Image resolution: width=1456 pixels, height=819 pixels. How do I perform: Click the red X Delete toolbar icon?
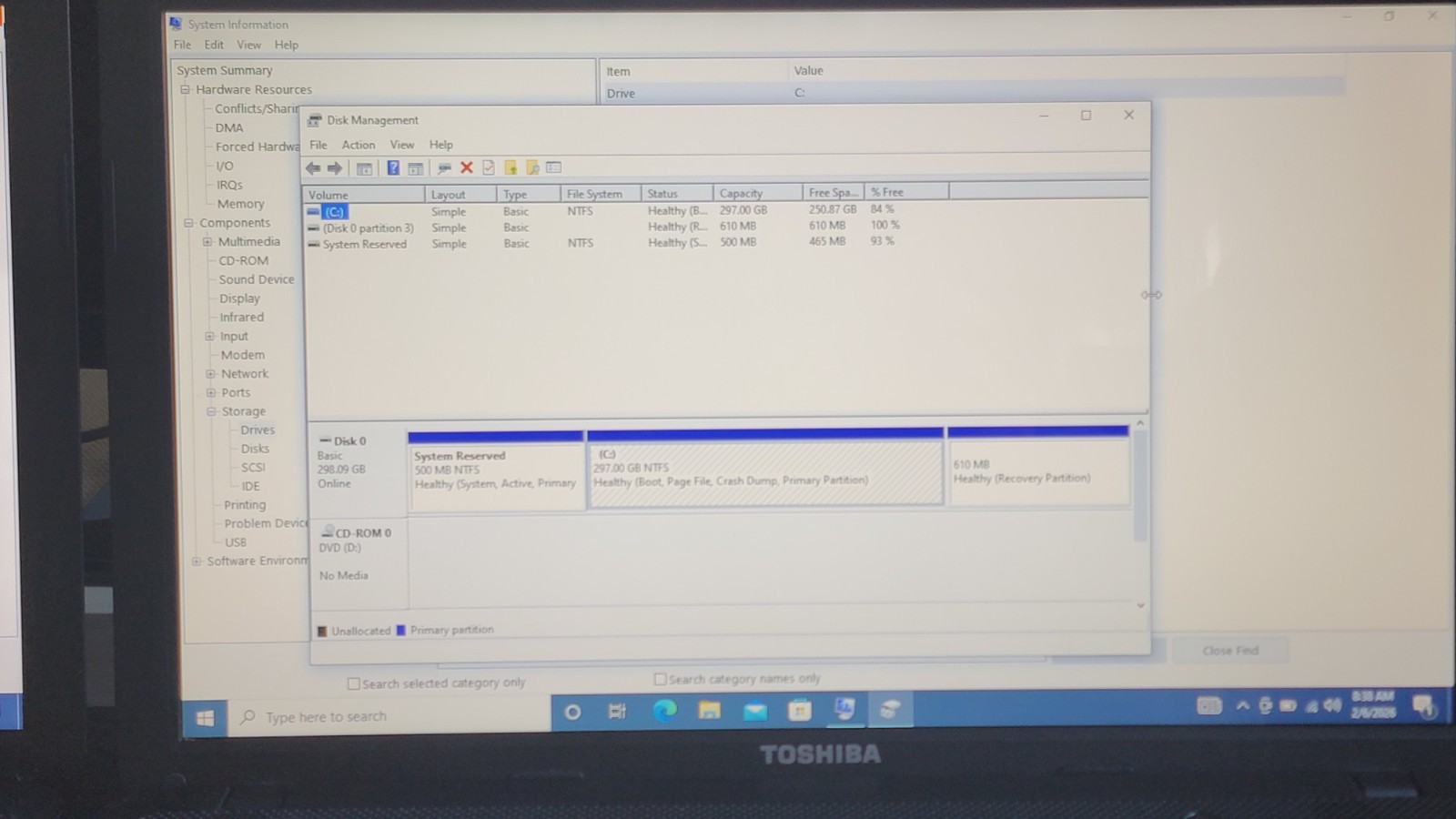click(x=467, y=167)
